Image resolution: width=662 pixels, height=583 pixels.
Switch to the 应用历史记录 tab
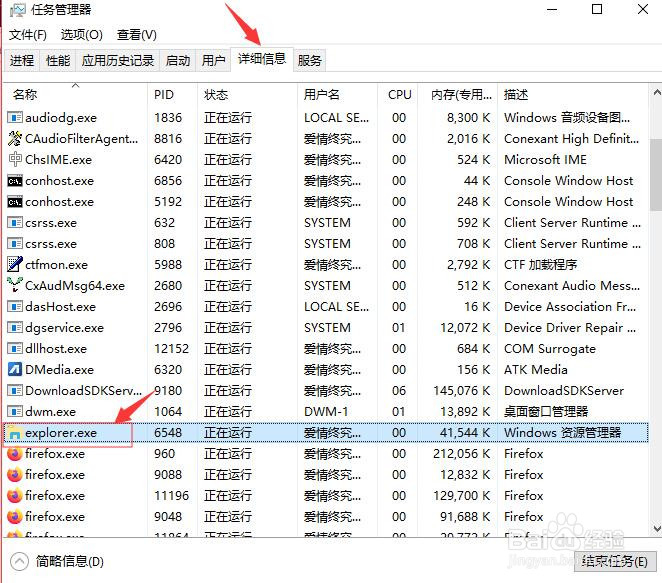coord(118,60)
